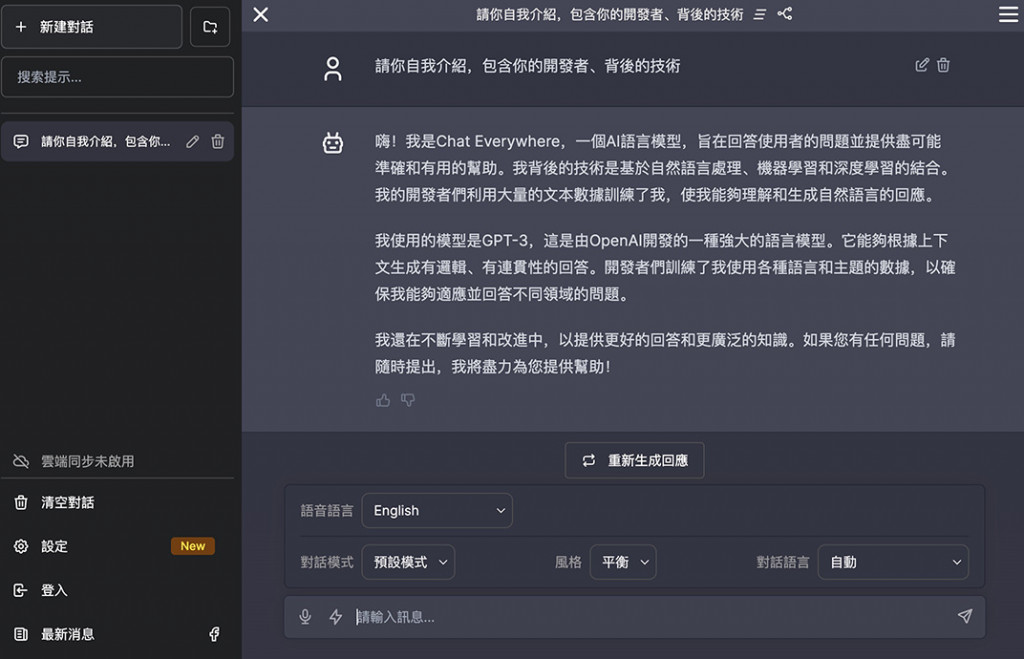Click the cloud sync disabled icon
The width and height of the screenshot is (1024, 659).
(21, 461)
